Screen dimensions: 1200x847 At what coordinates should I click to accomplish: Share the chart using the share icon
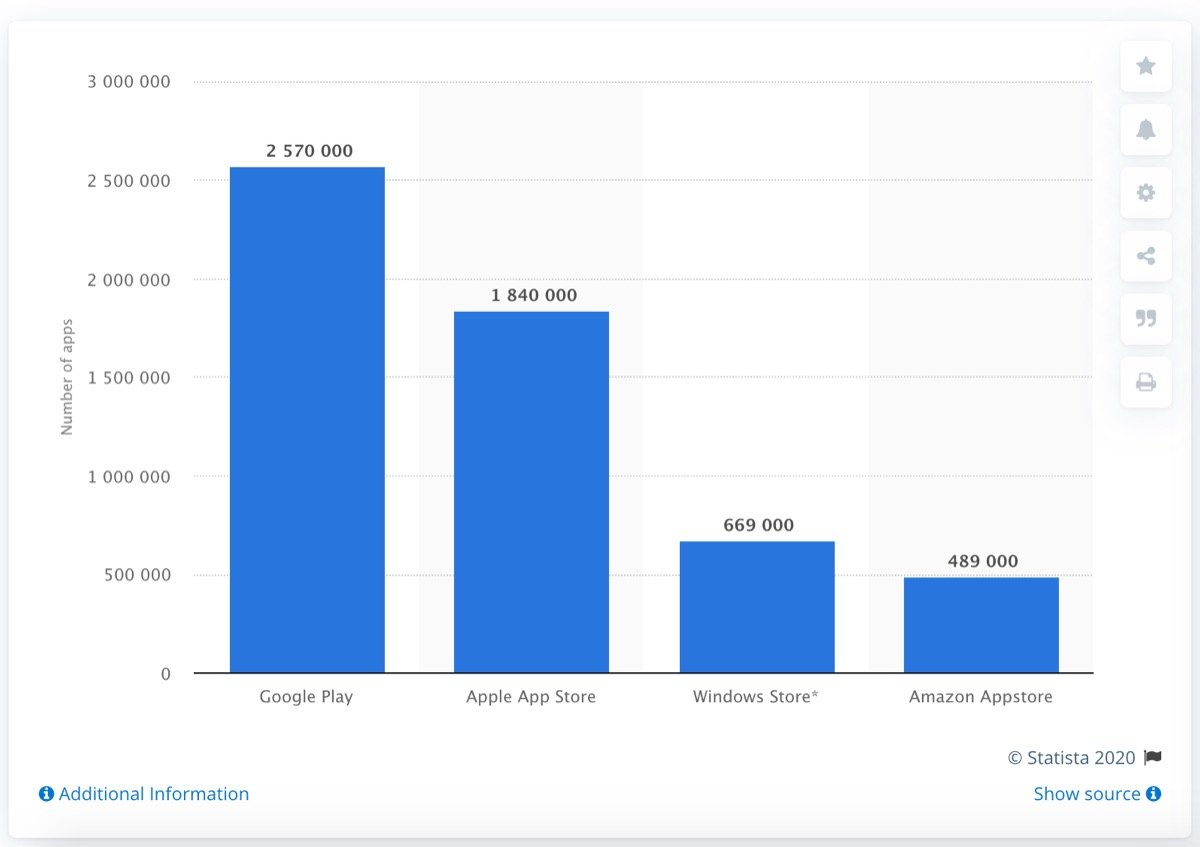point(1146,256)
